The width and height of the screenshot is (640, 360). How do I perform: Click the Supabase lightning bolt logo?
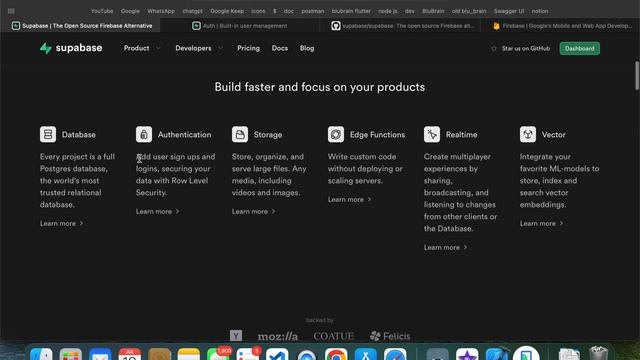pyautogui.click(x=45, y=48)
